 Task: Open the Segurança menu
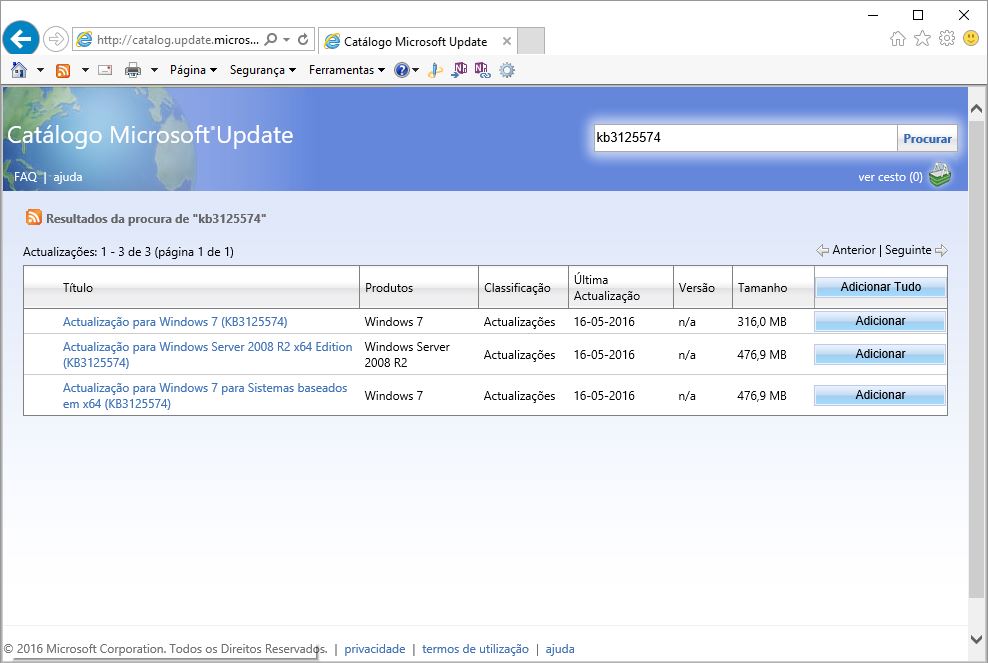point(263,70)
